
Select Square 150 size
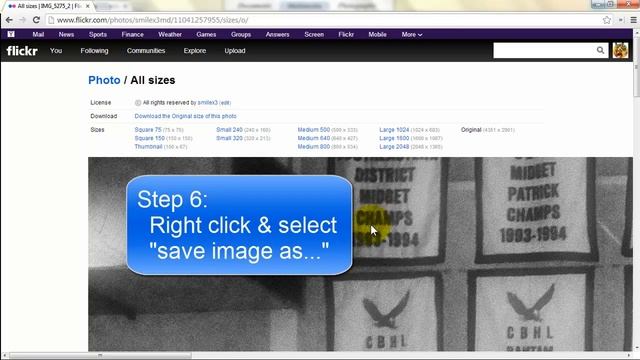(149, 138)
